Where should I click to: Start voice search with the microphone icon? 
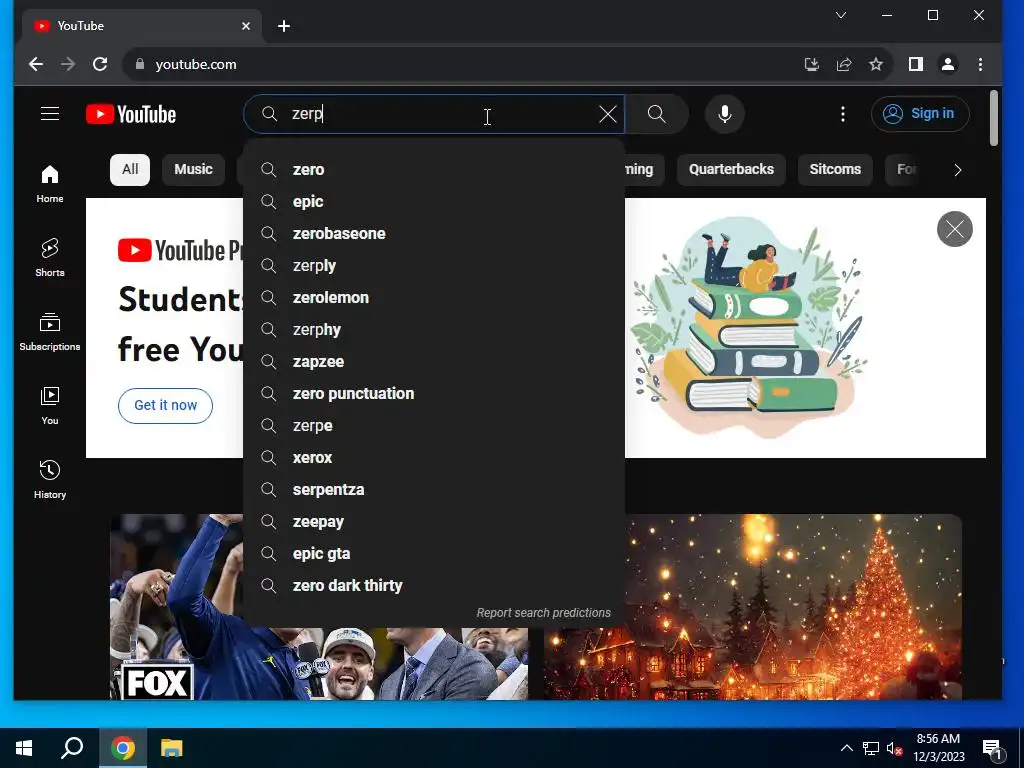[x=724, y=114]
